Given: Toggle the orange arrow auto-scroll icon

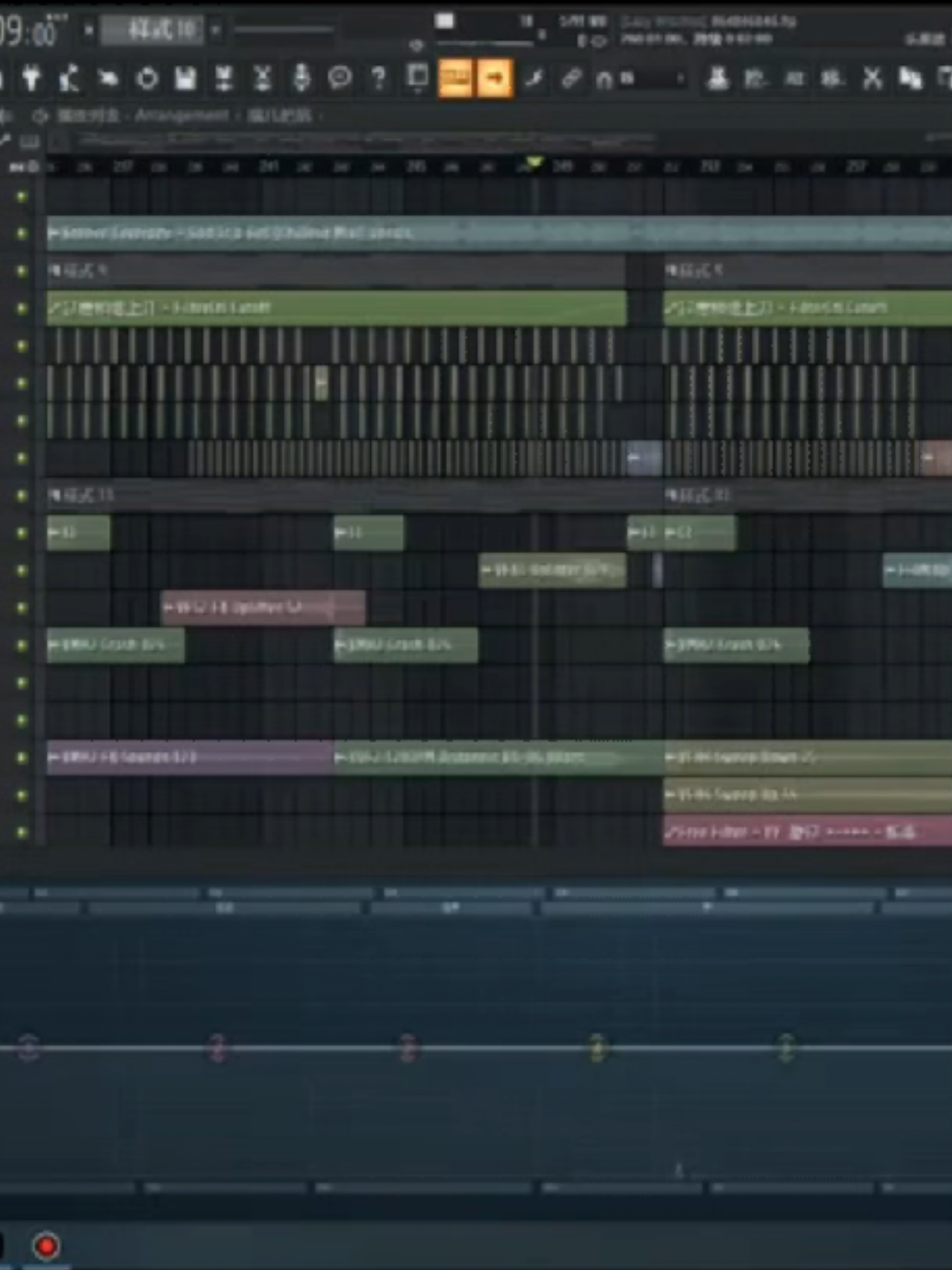Looking at the screenshot, I should pos(495,78).
